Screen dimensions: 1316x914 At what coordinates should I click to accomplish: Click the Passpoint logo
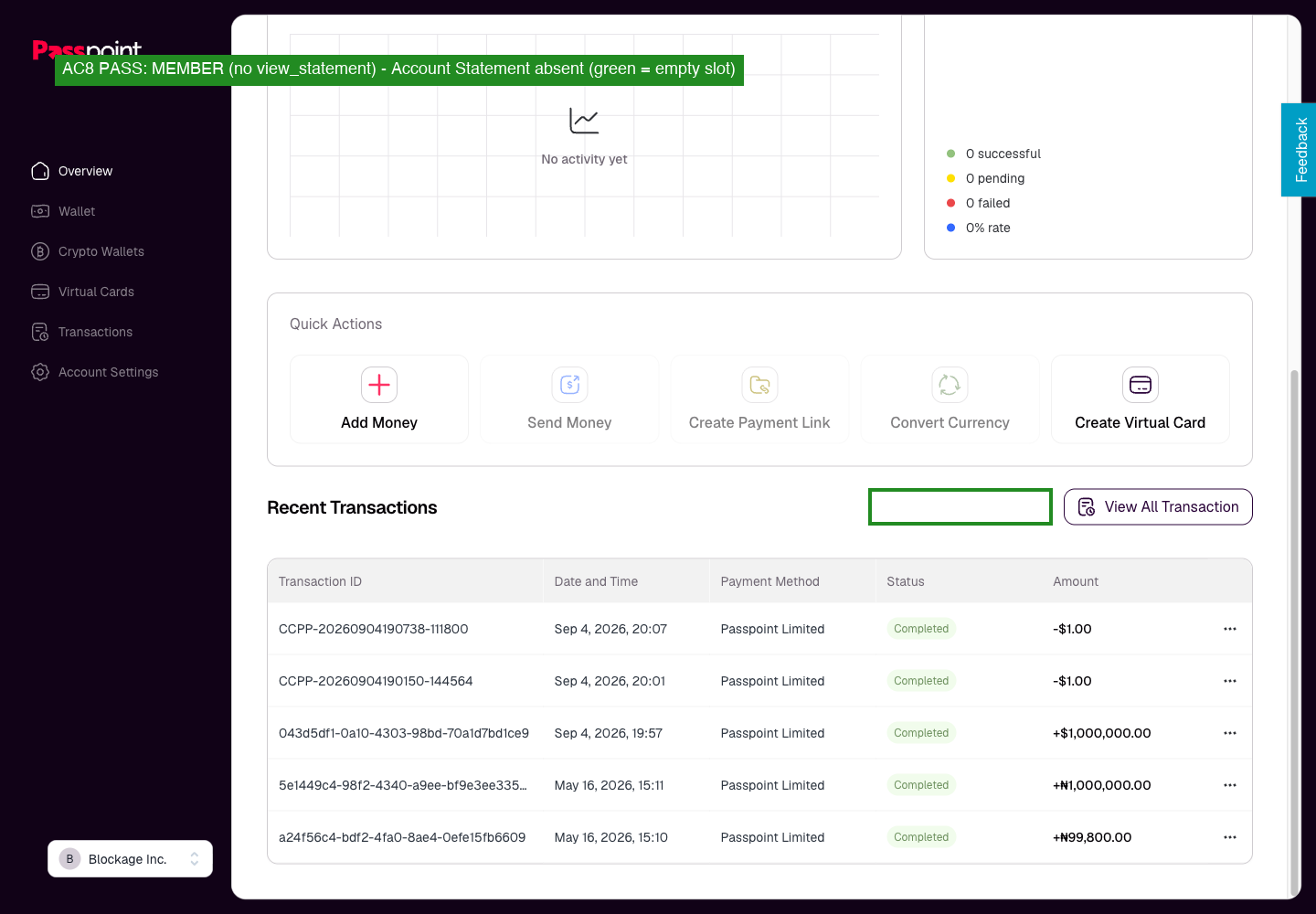(x=87, y=49)
